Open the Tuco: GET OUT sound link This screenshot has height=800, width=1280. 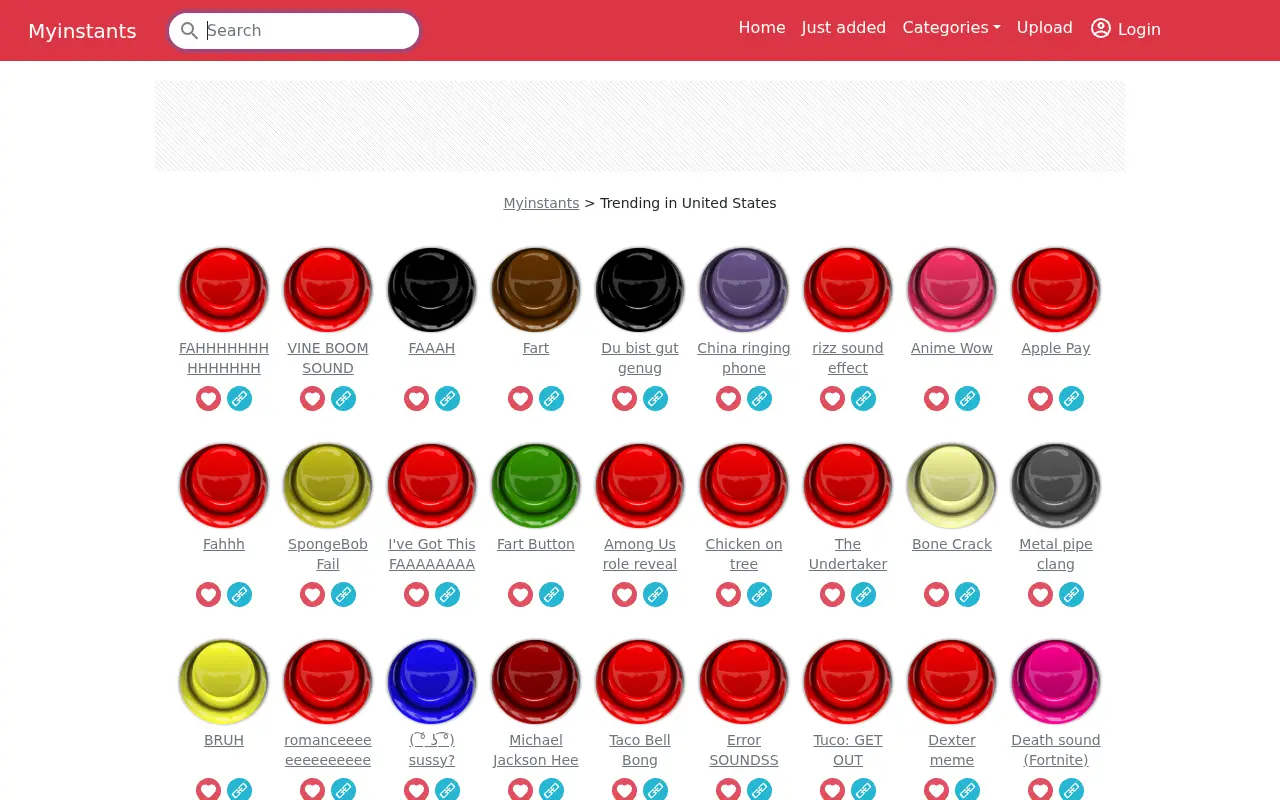pos(848,750)
